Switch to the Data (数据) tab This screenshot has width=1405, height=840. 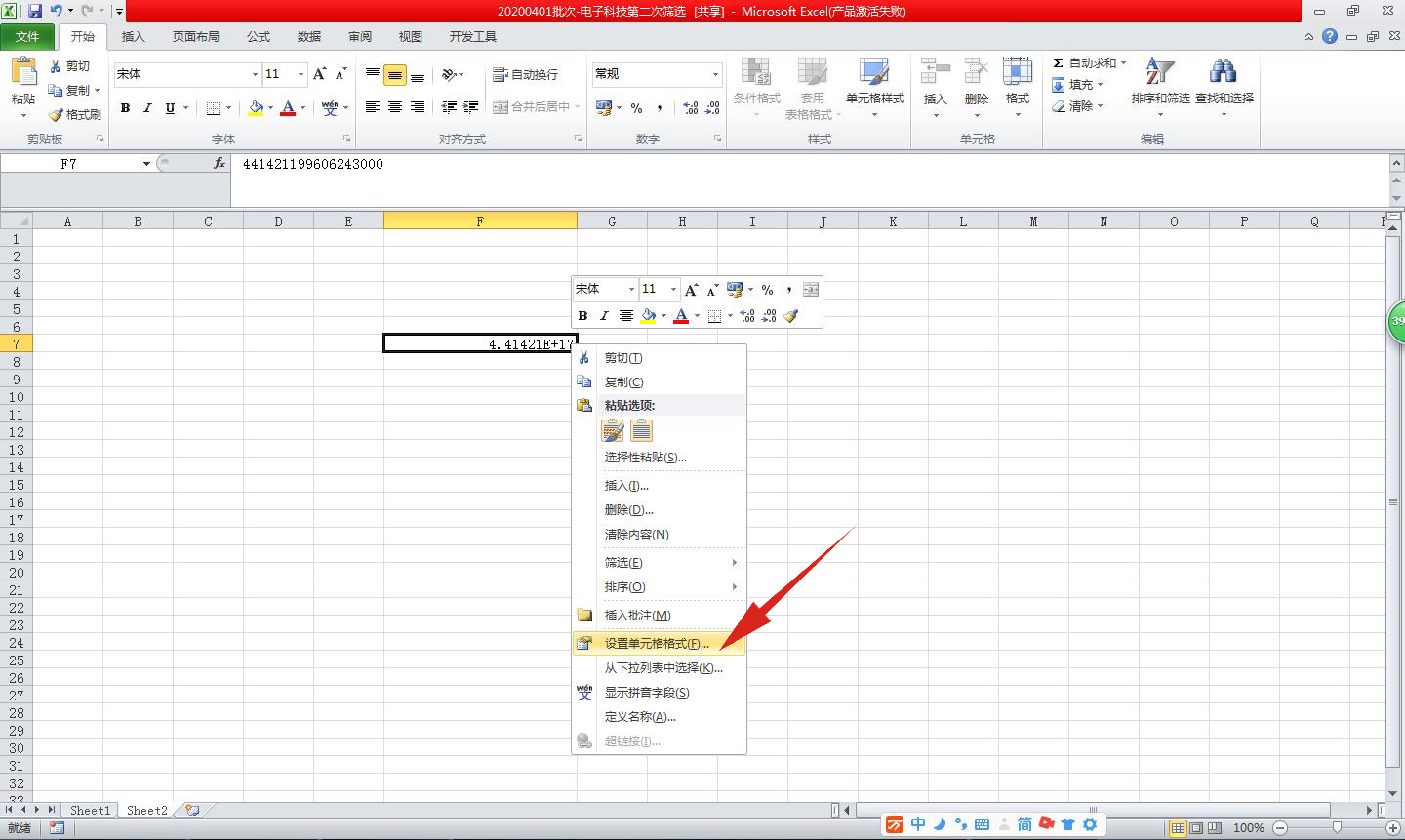309,36
